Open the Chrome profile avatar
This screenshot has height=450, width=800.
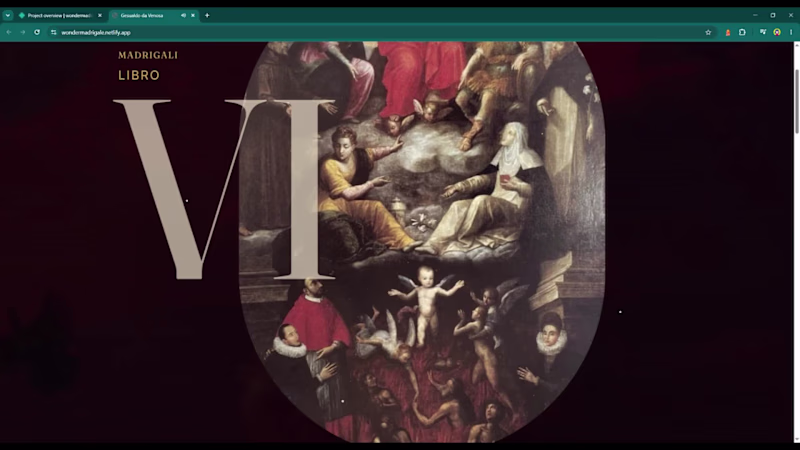coord(777,32)
